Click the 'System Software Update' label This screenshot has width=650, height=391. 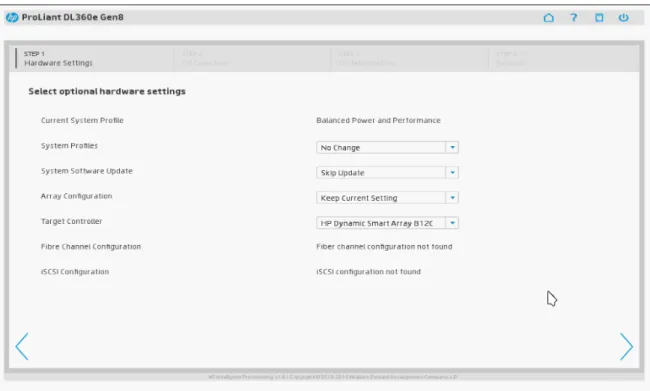[87, 171]
